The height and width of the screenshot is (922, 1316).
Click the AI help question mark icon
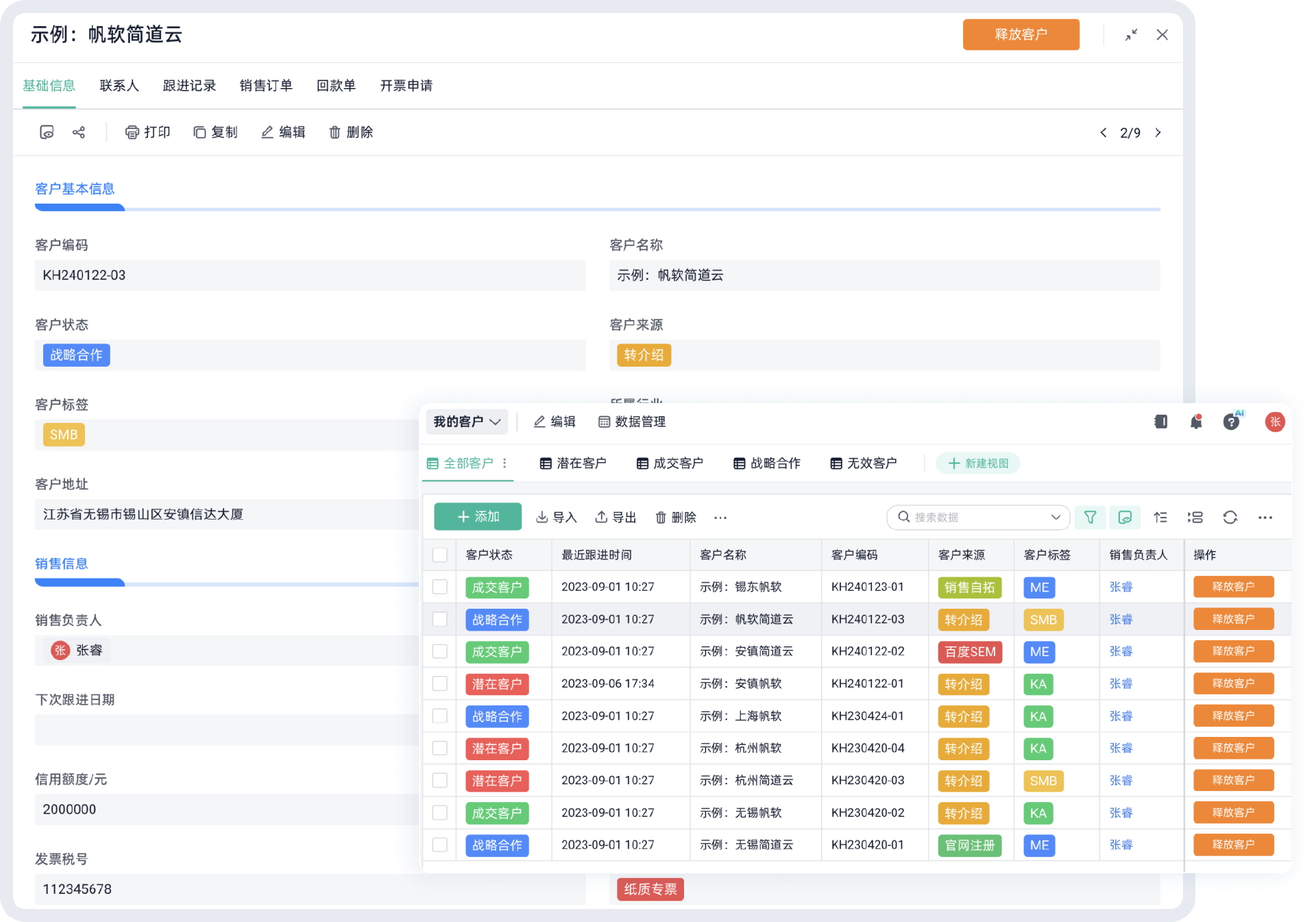[x=1232, y=422]
